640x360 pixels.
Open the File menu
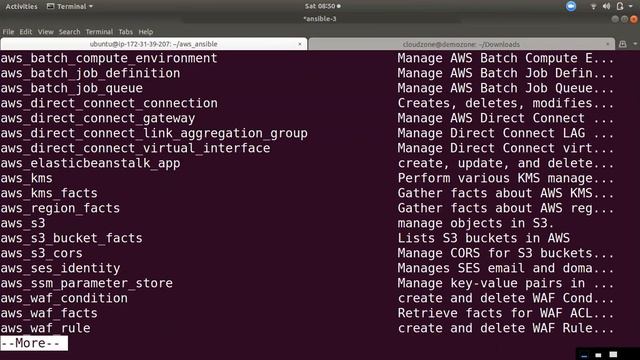(8, 31)
